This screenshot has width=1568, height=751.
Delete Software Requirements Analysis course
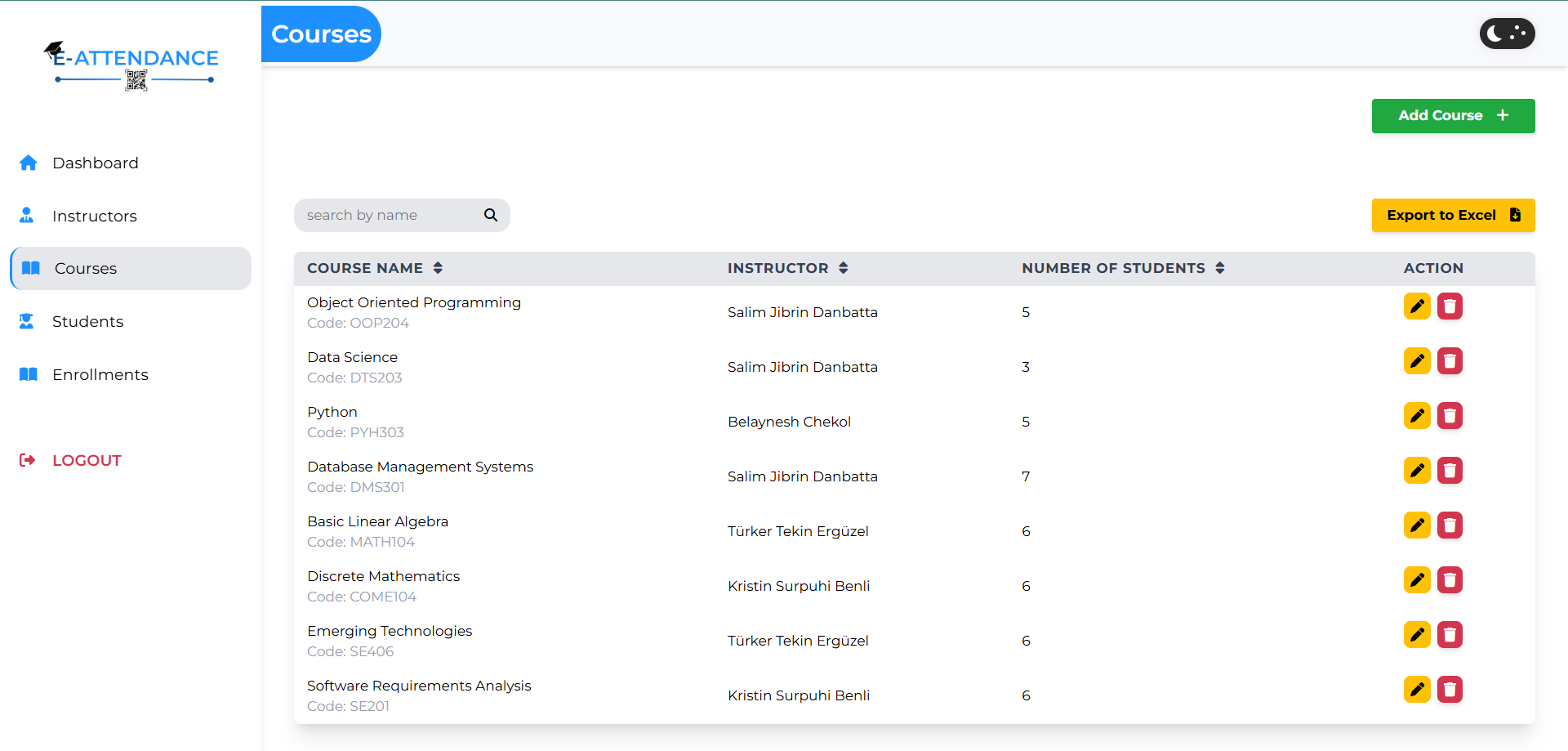[1450, 690]
